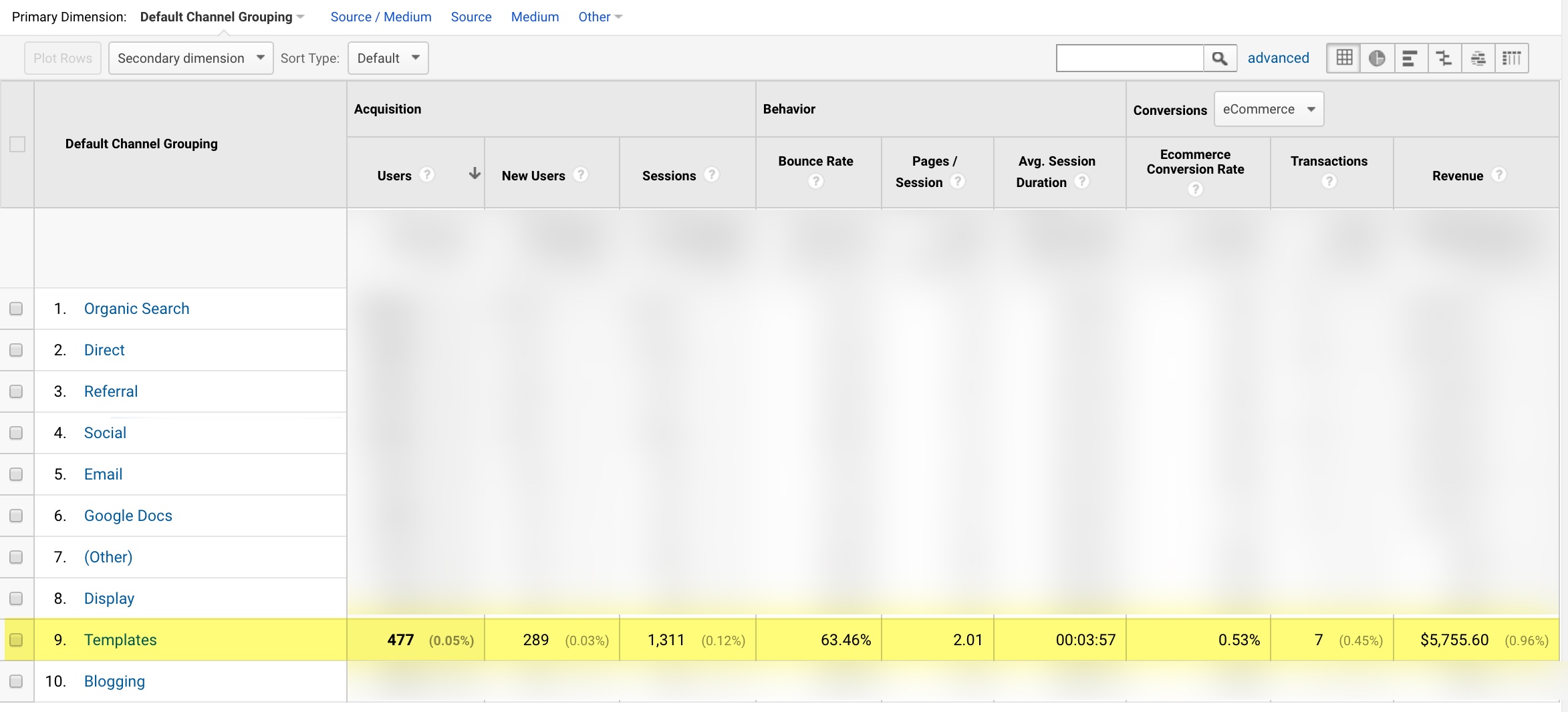The height and width of the screenshot is (712, 1568).
Task: Check the Blogging row checkbox
Action: pos(16,681)
